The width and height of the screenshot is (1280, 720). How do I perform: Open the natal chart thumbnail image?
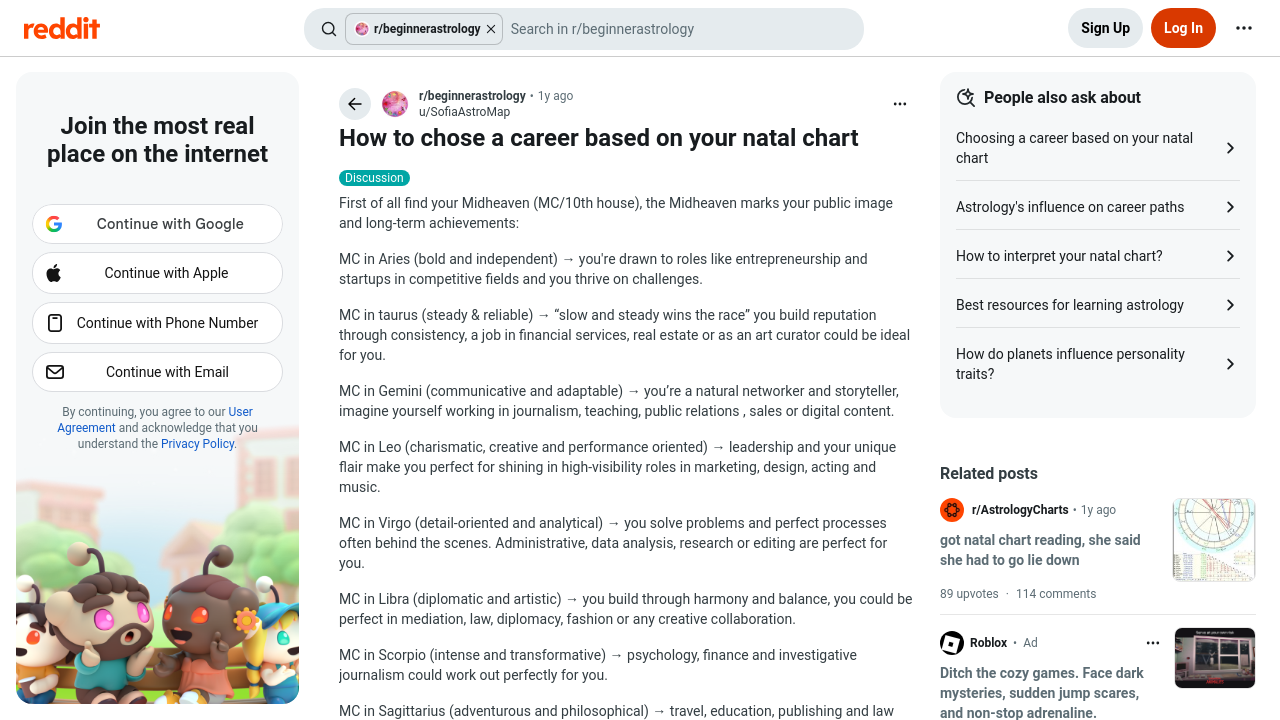point(1214,540)
